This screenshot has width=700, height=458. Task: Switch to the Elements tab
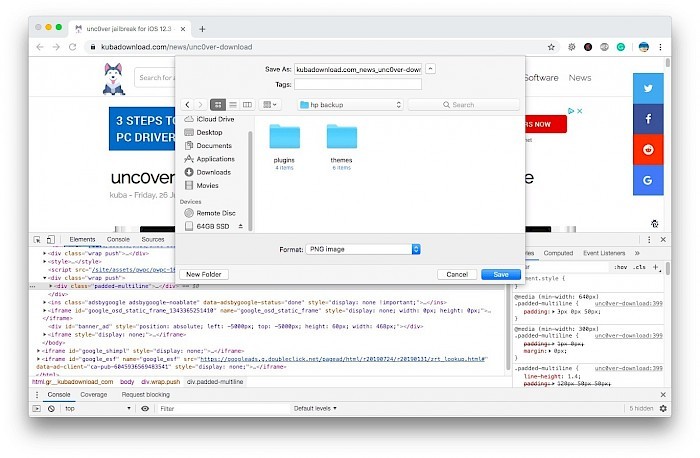point(82,240)
